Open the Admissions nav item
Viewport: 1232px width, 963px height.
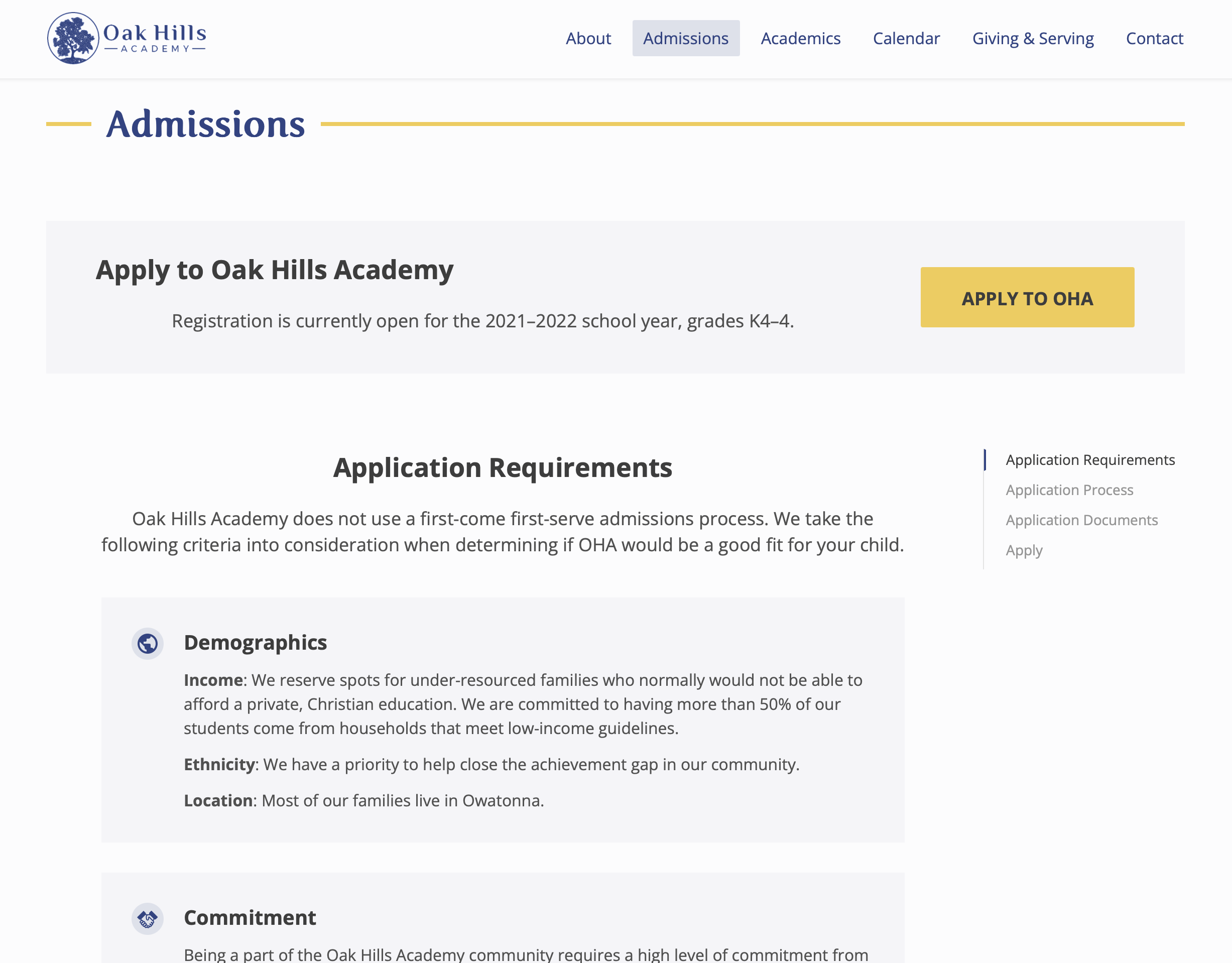[x=686, y=38]
